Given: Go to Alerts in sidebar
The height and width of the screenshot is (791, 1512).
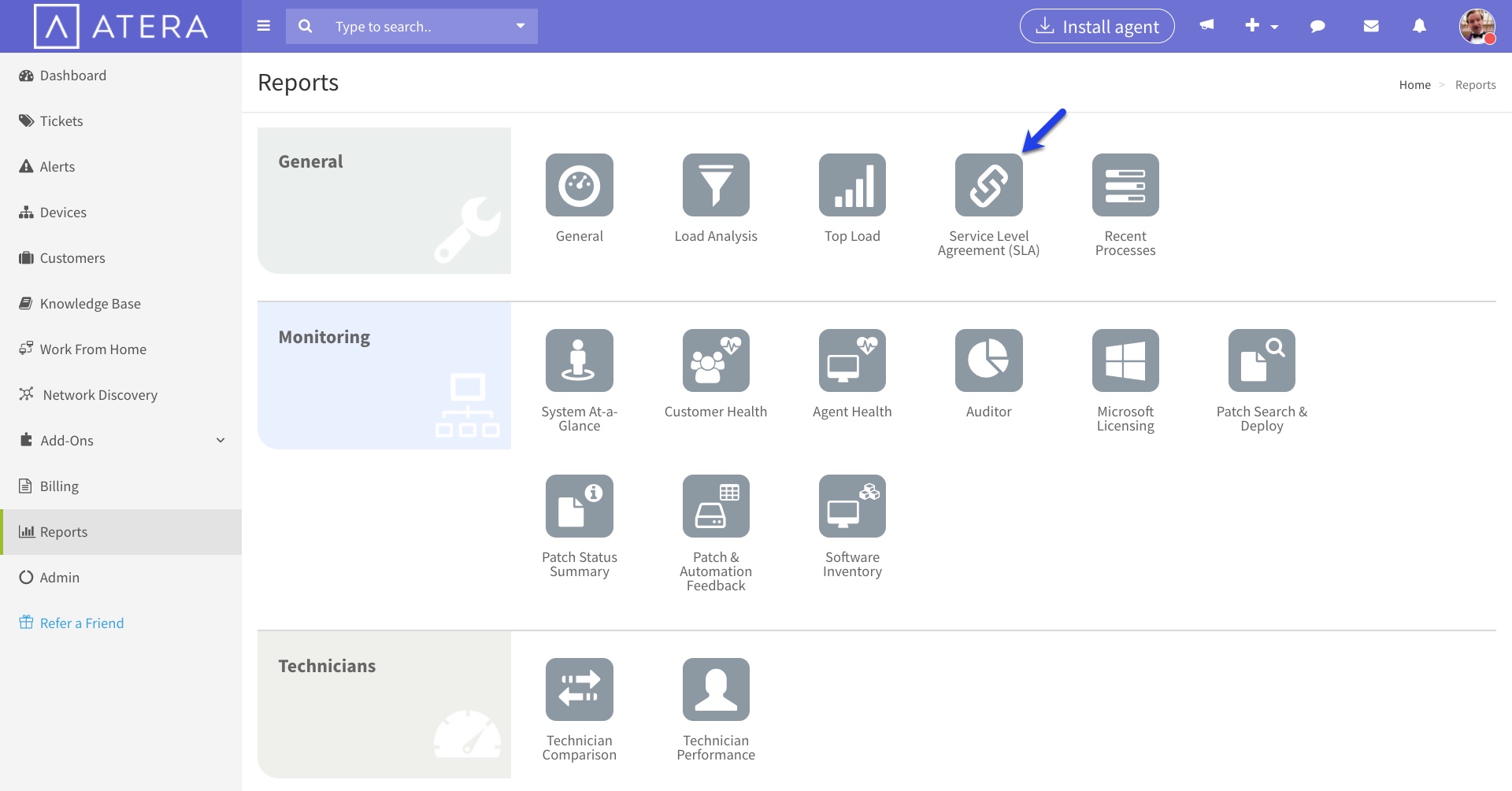Looking at the screenshot, I should coord(120,167).
